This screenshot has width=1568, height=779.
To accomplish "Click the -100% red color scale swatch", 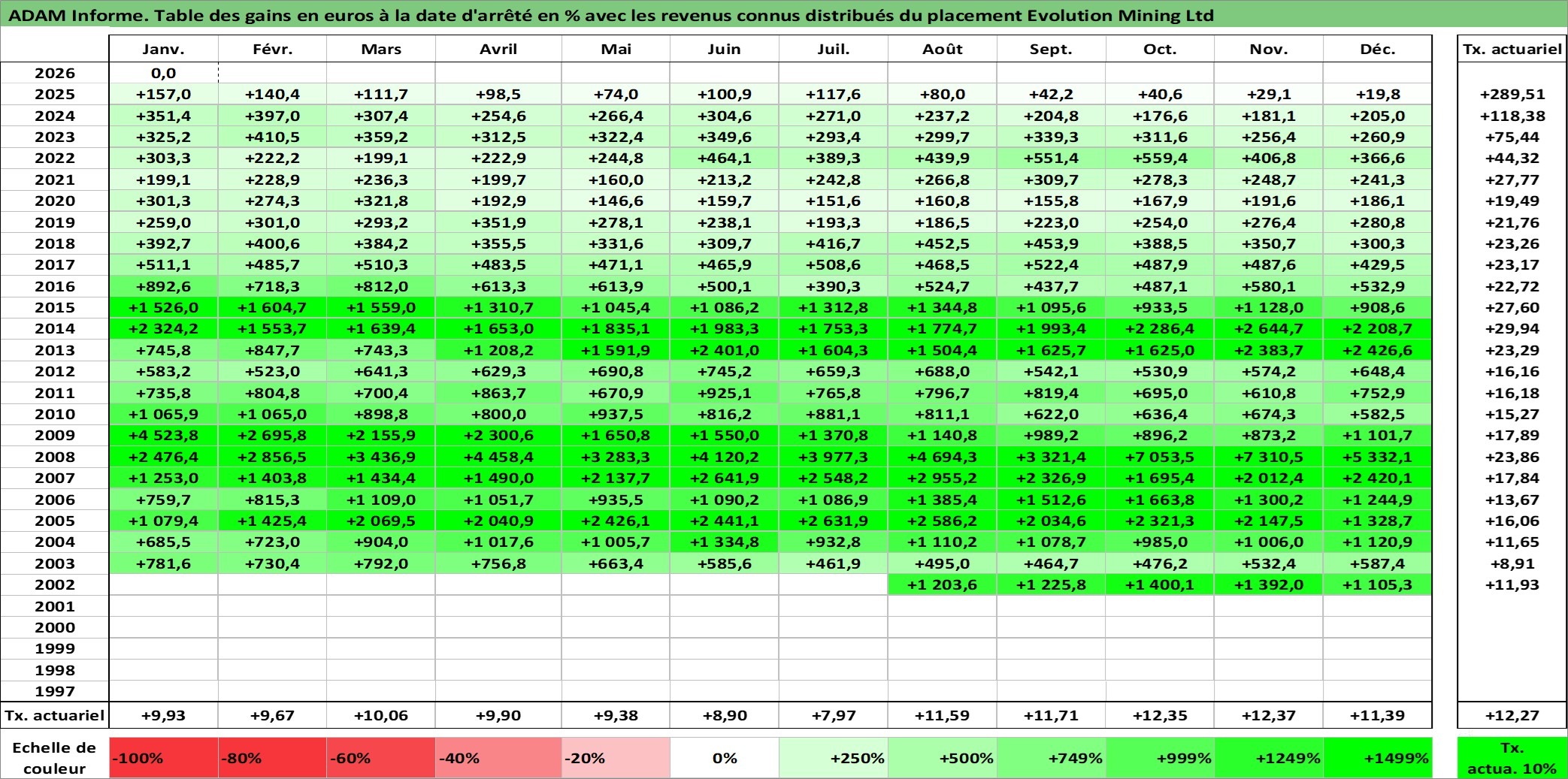I will pyautogui.click(x=163, y=758).
